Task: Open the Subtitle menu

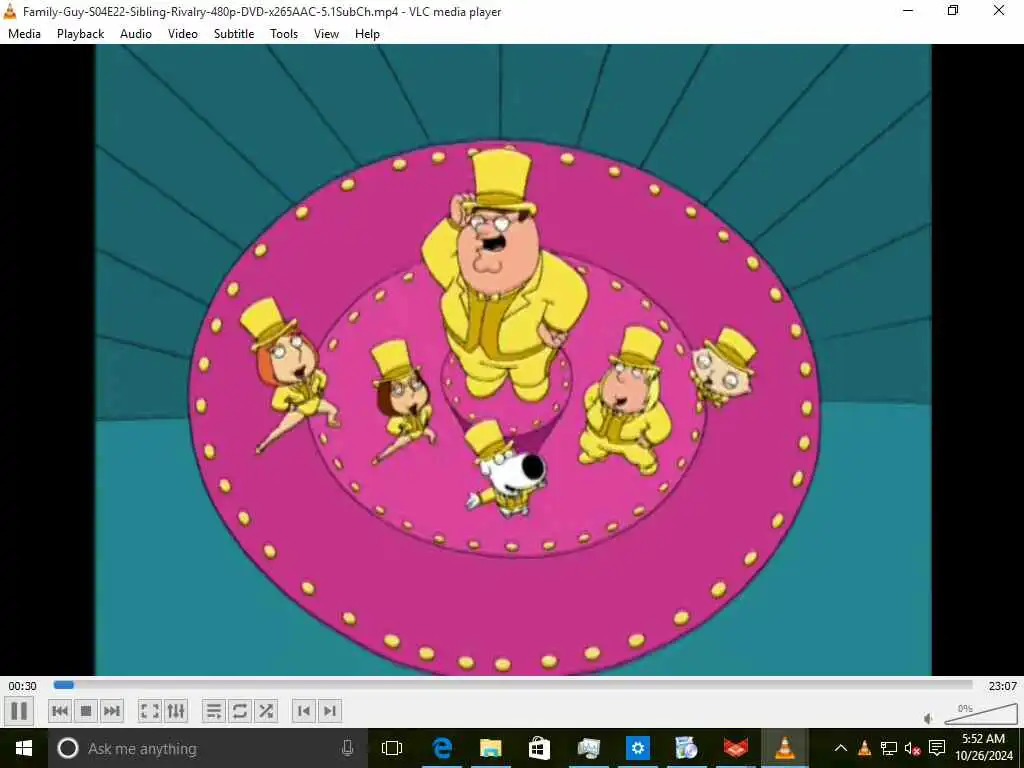Action: [234, 34]
